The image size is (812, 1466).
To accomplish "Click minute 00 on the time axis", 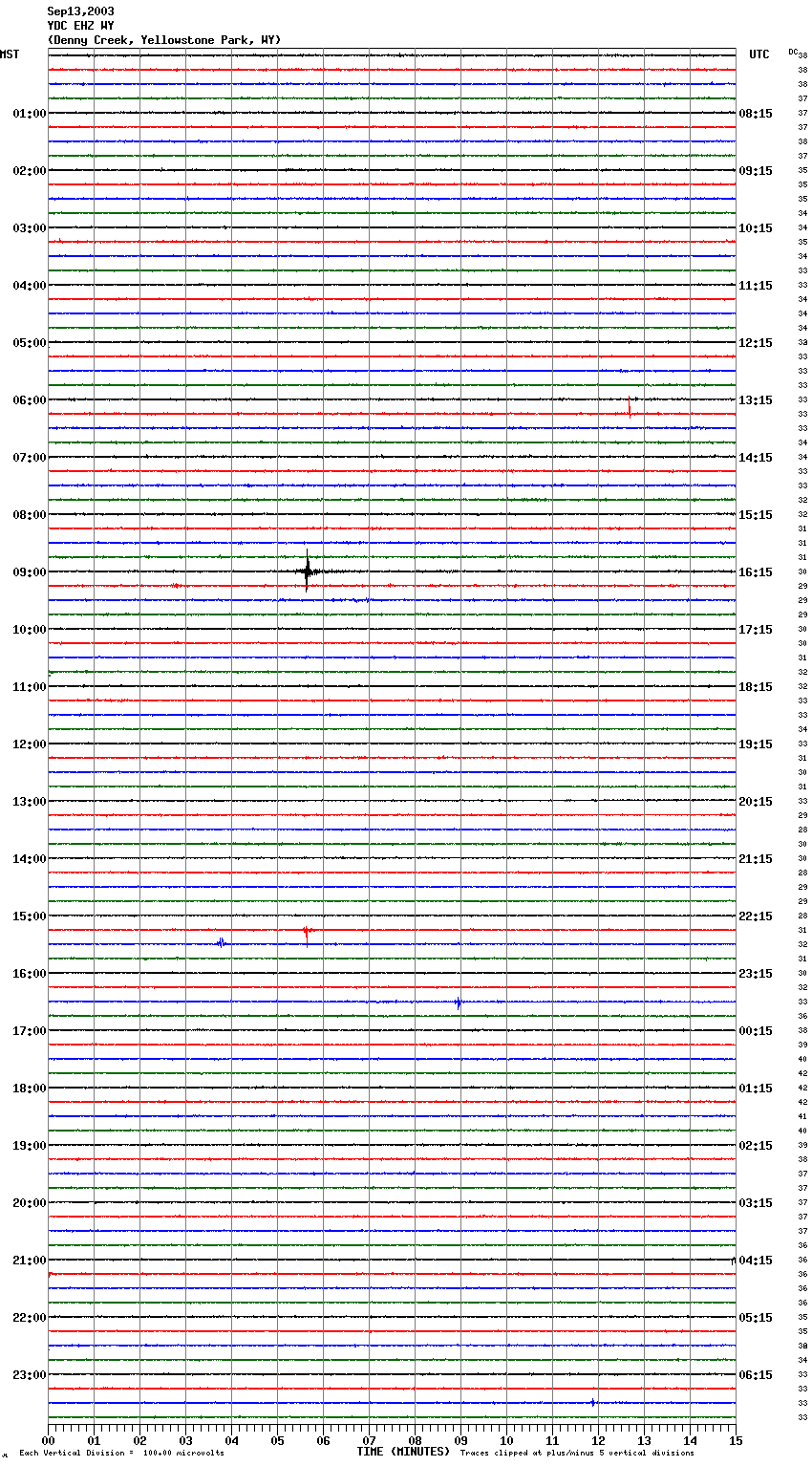I will [x=48, y=1441].
